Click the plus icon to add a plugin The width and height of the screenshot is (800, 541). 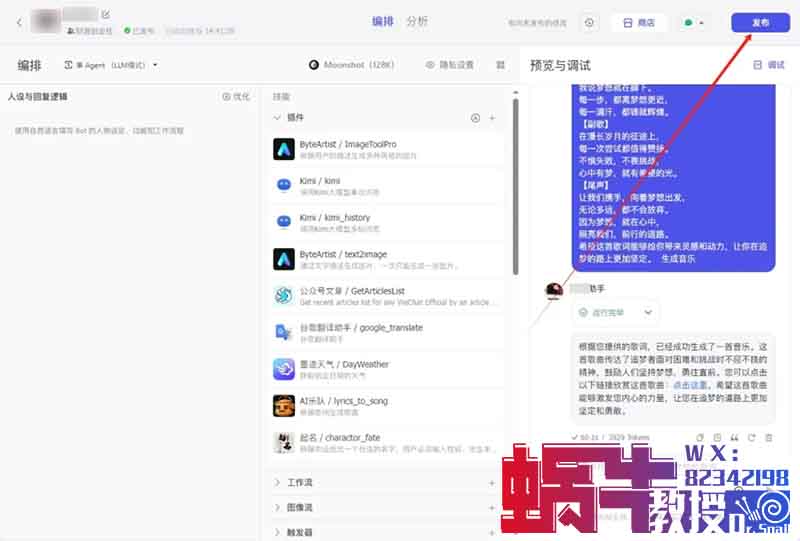click(x=492, y=118)
